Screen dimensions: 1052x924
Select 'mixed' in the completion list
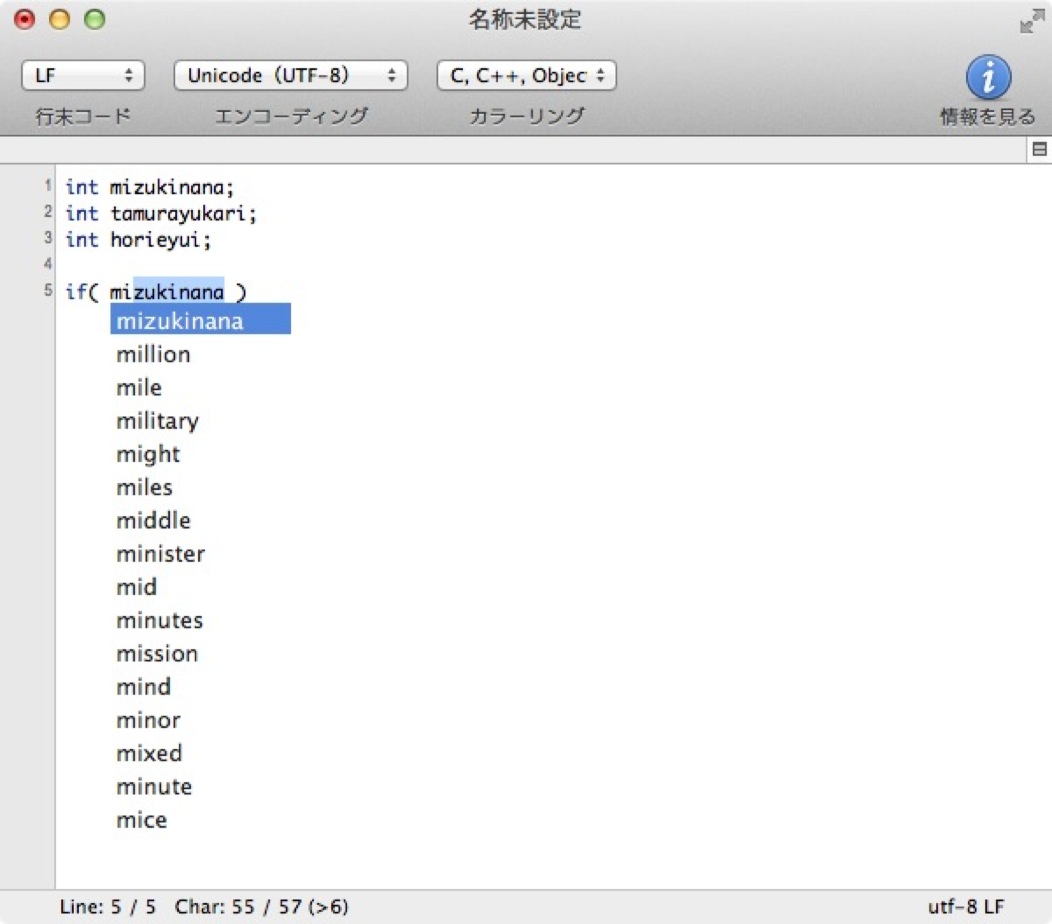point(149,753)
